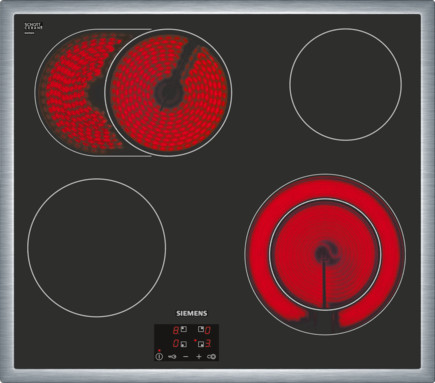Select the rear-right cooking zone key
Image resolution: width=435 pixels, height=383 pixels.
pos(201,329)
